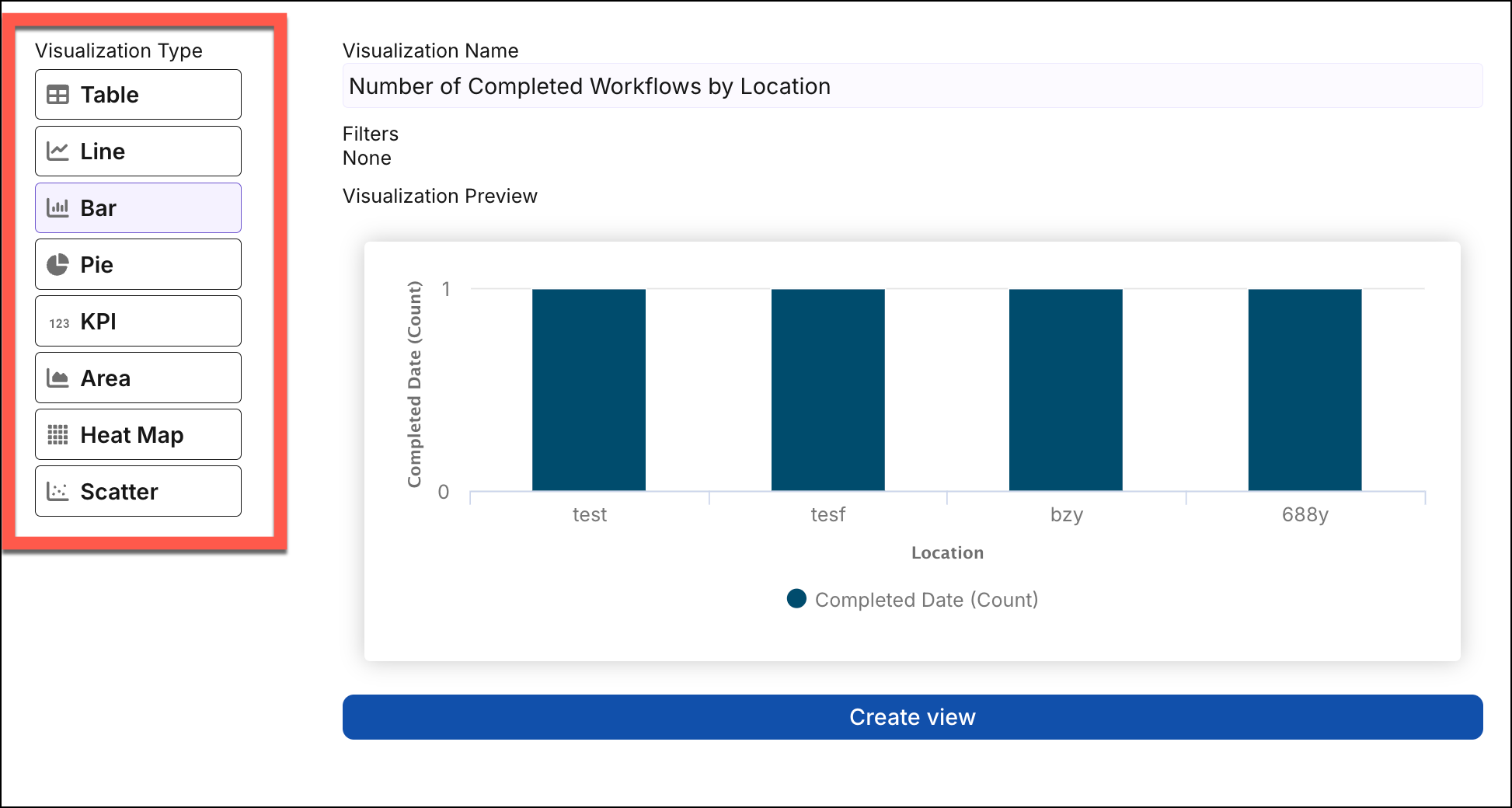The width and height of the screenshot is (1512, 808).
Task: Click the KPI 123 icon
Action: pyautogui.click(x=59, y=323)
